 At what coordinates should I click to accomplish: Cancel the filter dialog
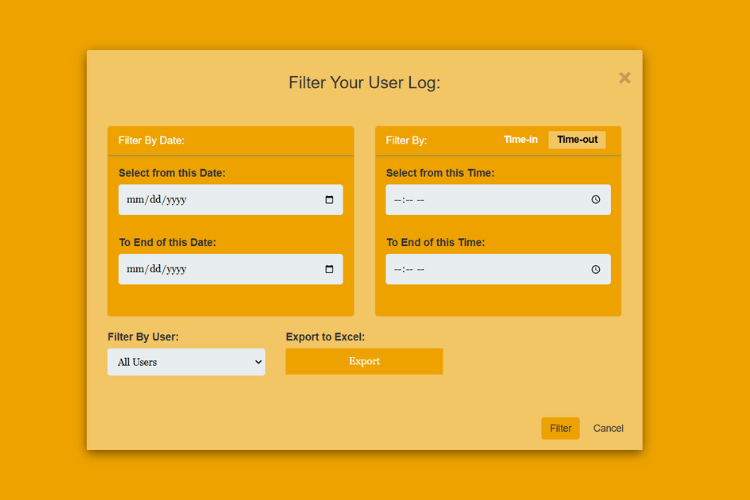608,428
